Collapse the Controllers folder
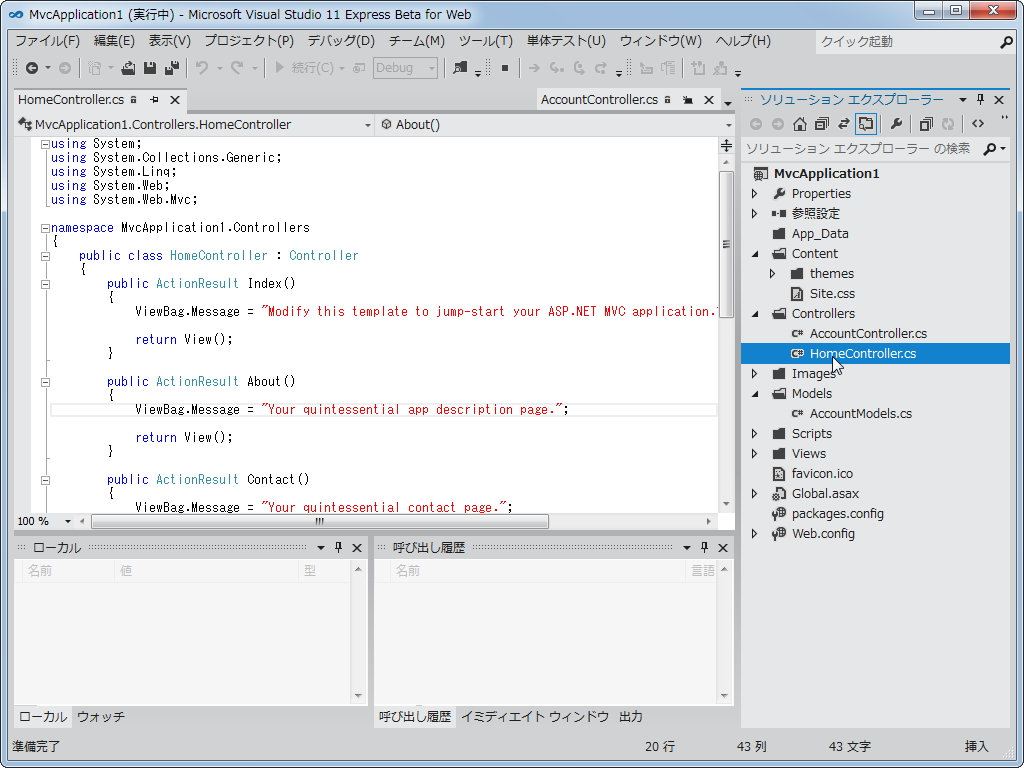 (755, 313)
